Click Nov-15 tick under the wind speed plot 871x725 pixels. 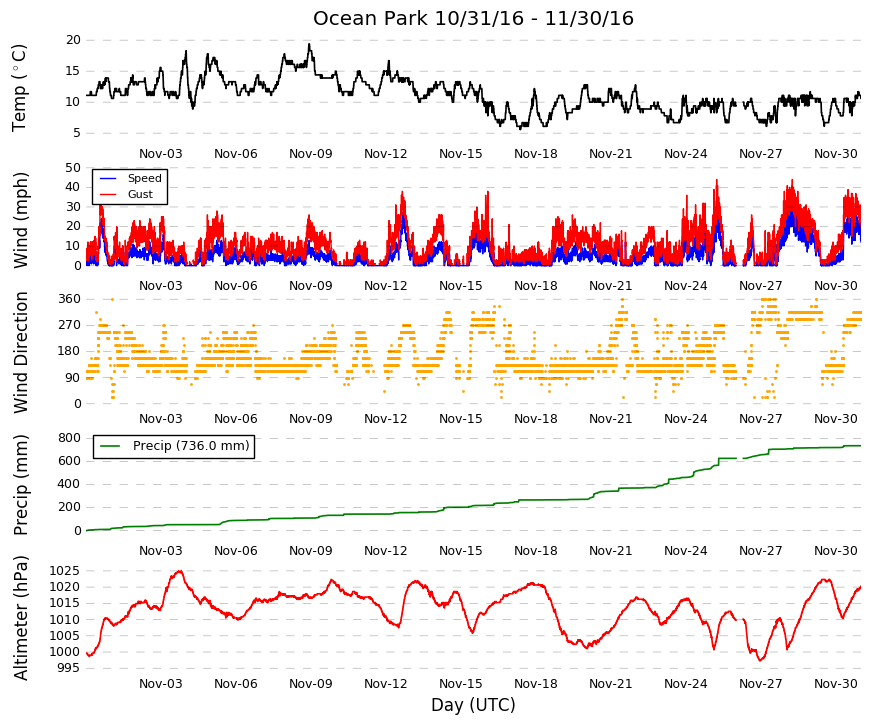[x=460, y=286]
